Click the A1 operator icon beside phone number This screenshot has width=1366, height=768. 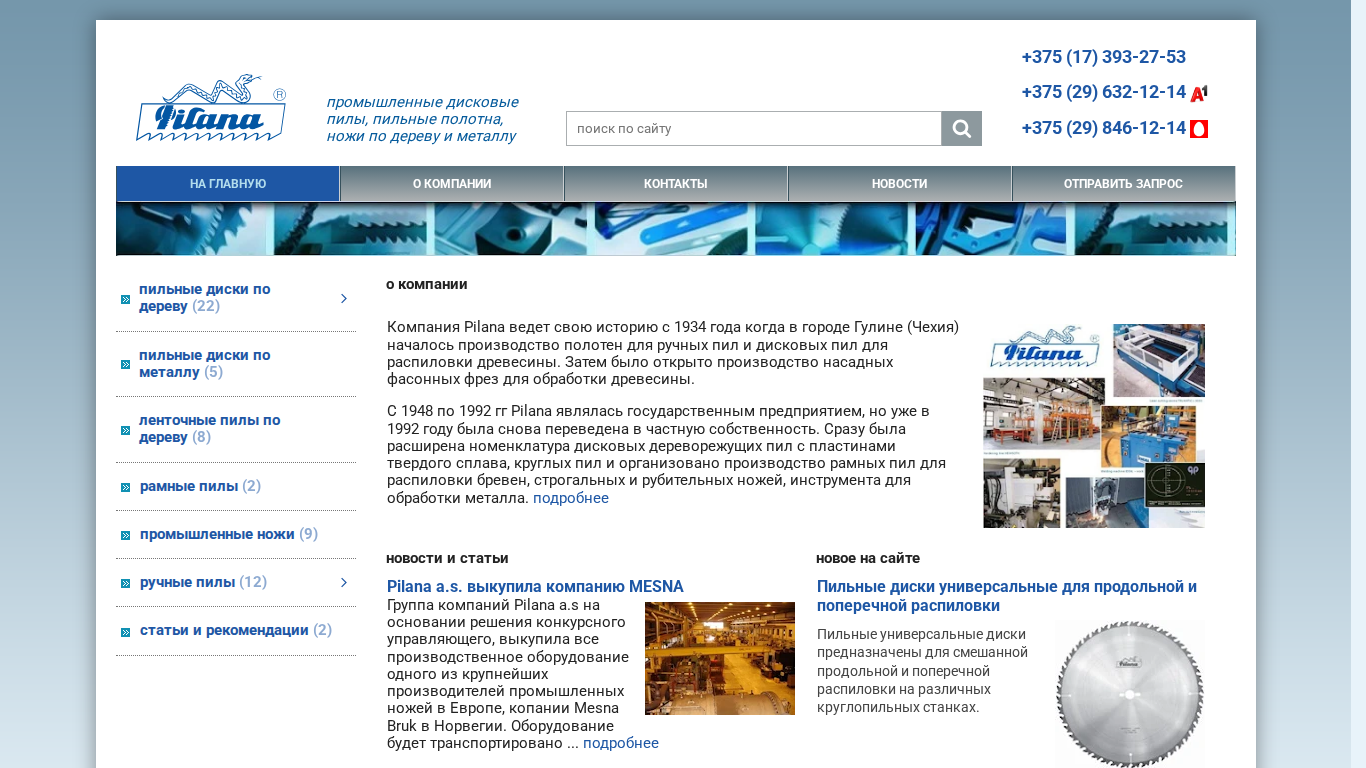click(1199, 93)
